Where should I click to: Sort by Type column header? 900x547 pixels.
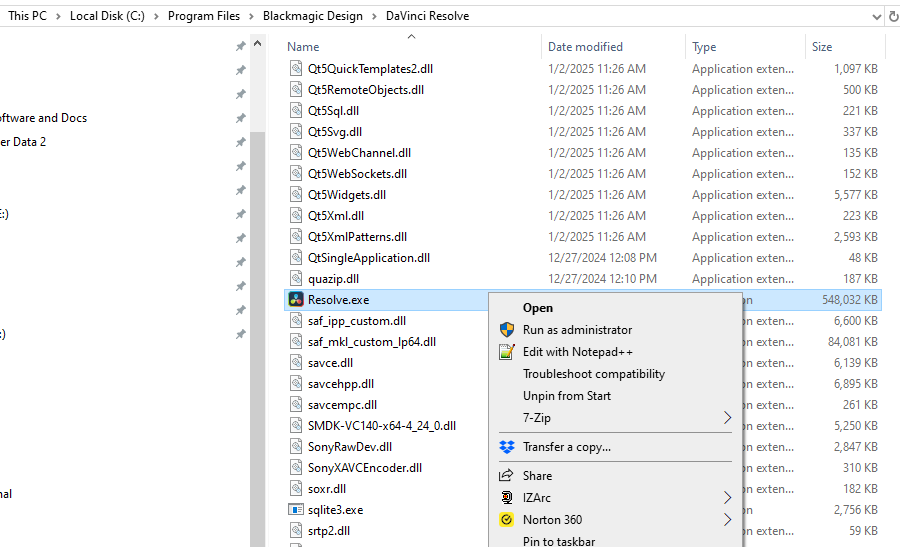(704, 47)
